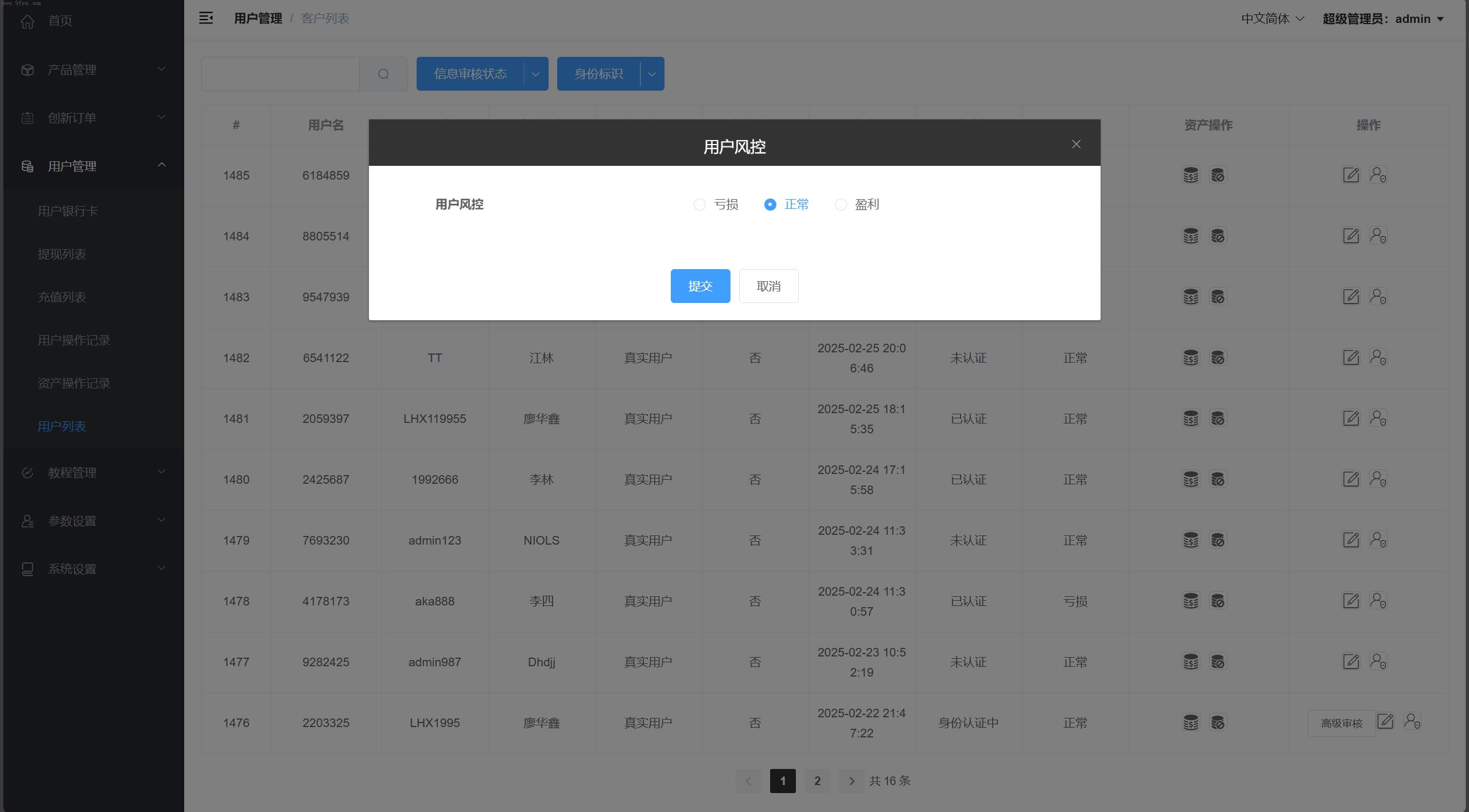Open the 身份标识 dropdown arrow
Screen dimensions: 1469x812
click(652, 74)
